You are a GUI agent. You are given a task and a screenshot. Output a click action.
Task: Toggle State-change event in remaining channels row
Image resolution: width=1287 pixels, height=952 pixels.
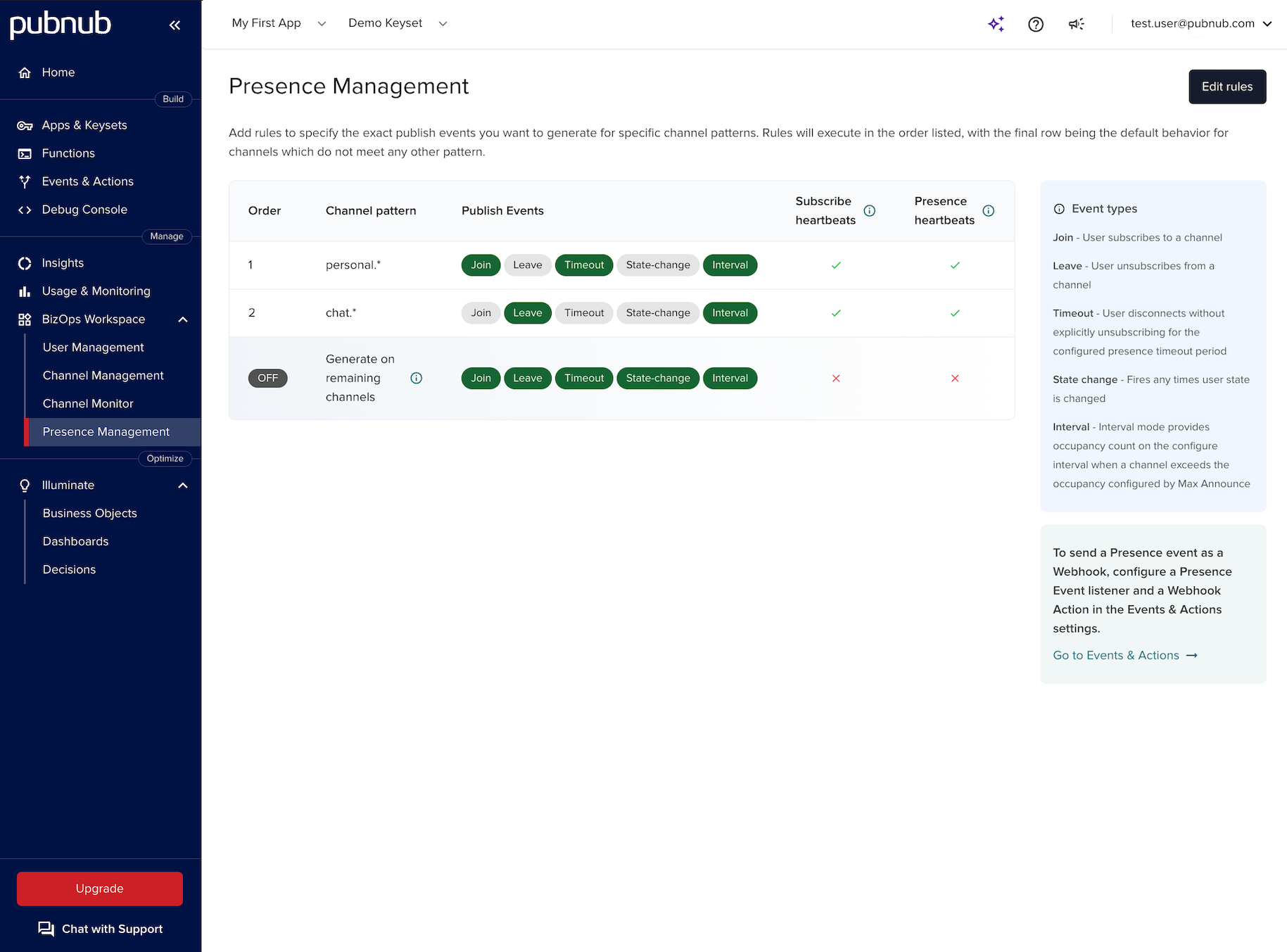click(x=658, y=379)
